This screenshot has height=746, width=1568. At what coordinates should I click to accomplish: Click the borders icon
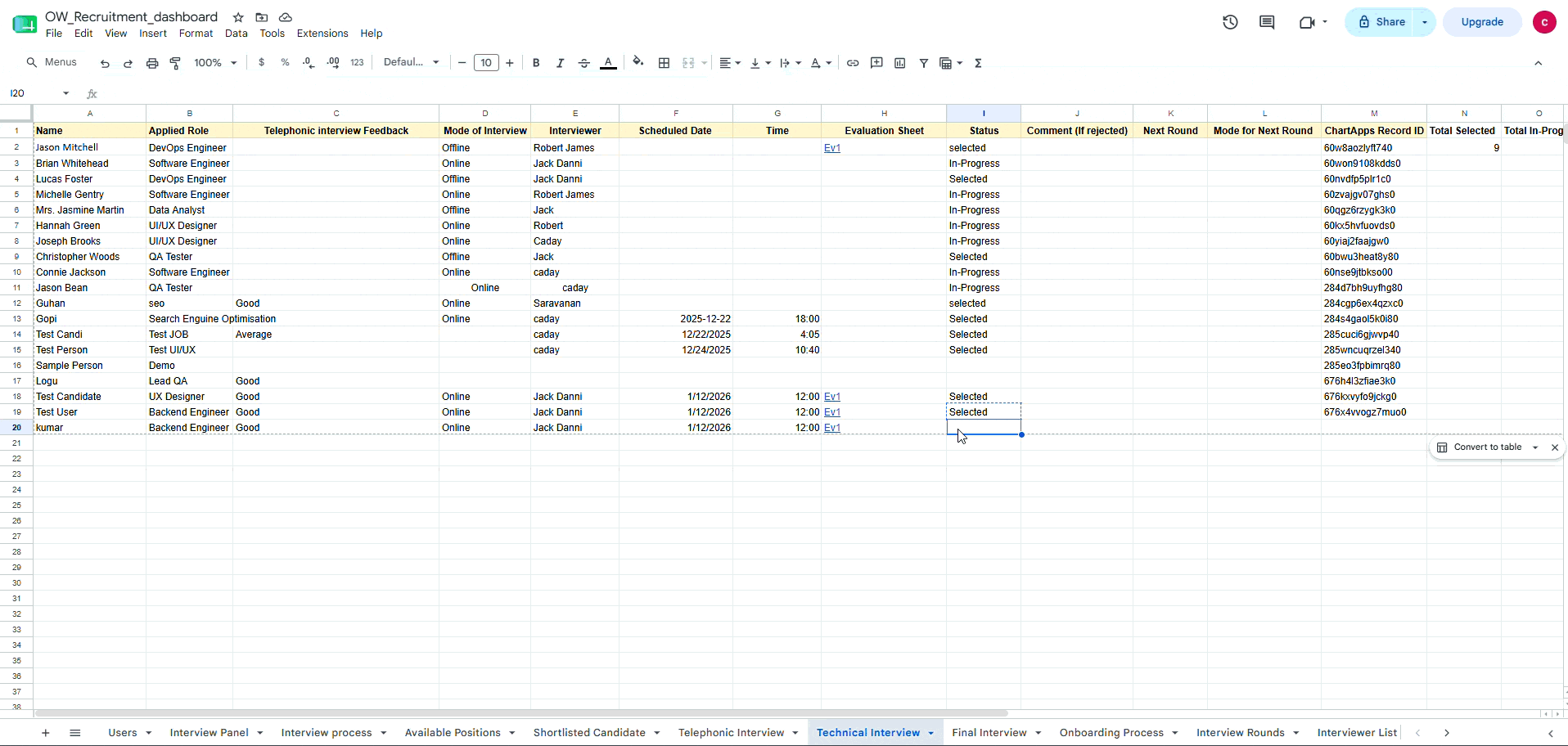[x=665, y=63]
